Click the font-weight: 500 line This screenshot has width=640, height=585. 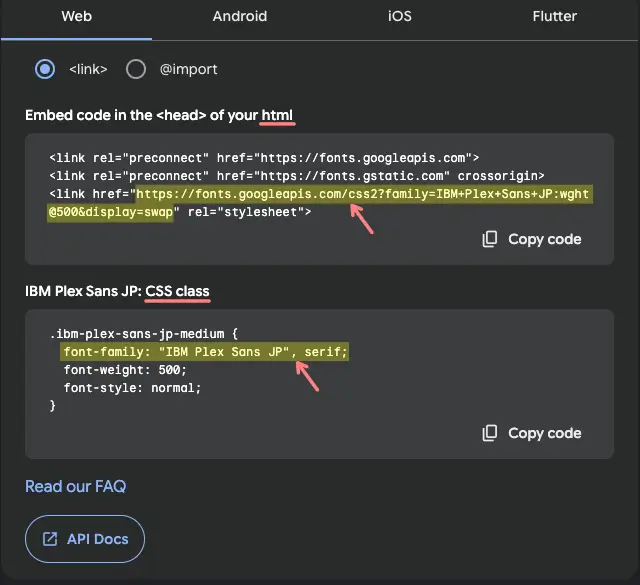(125, 370)
